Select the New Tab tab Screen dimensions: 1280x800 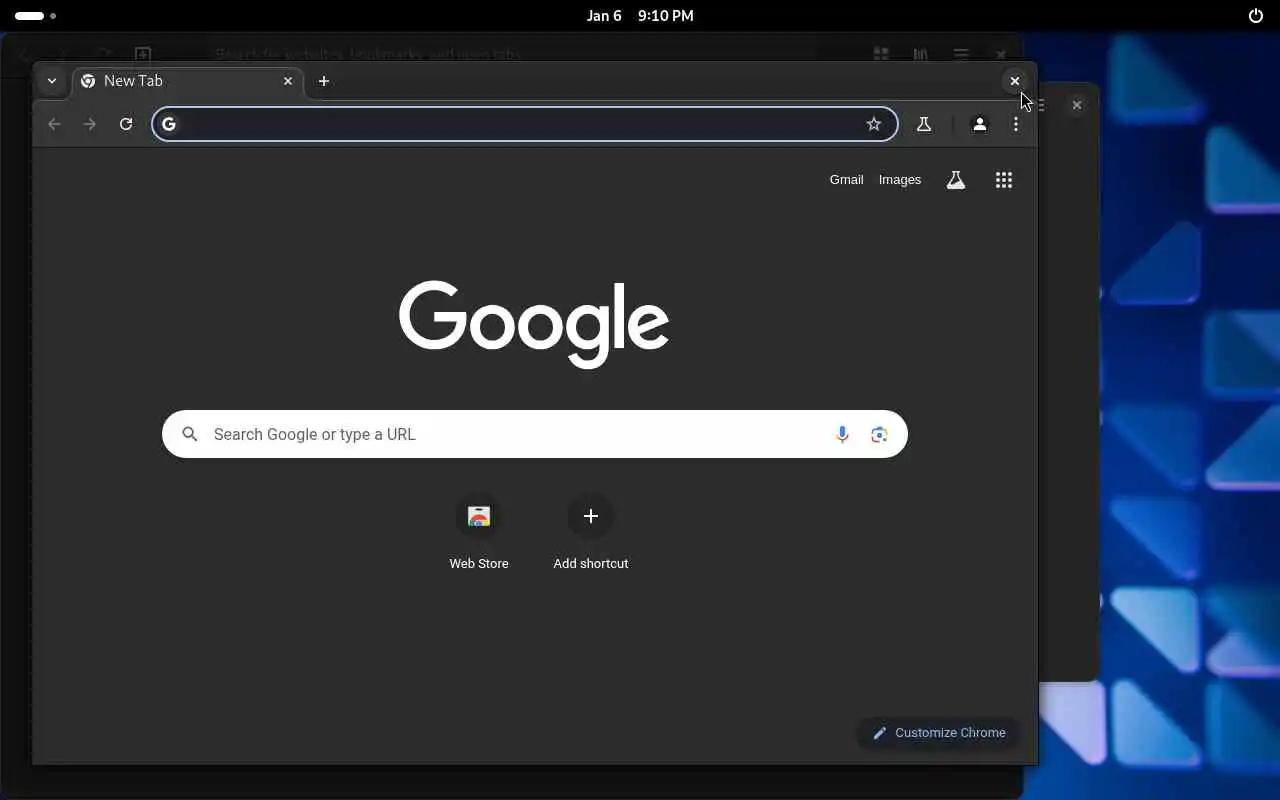[187, 81]
